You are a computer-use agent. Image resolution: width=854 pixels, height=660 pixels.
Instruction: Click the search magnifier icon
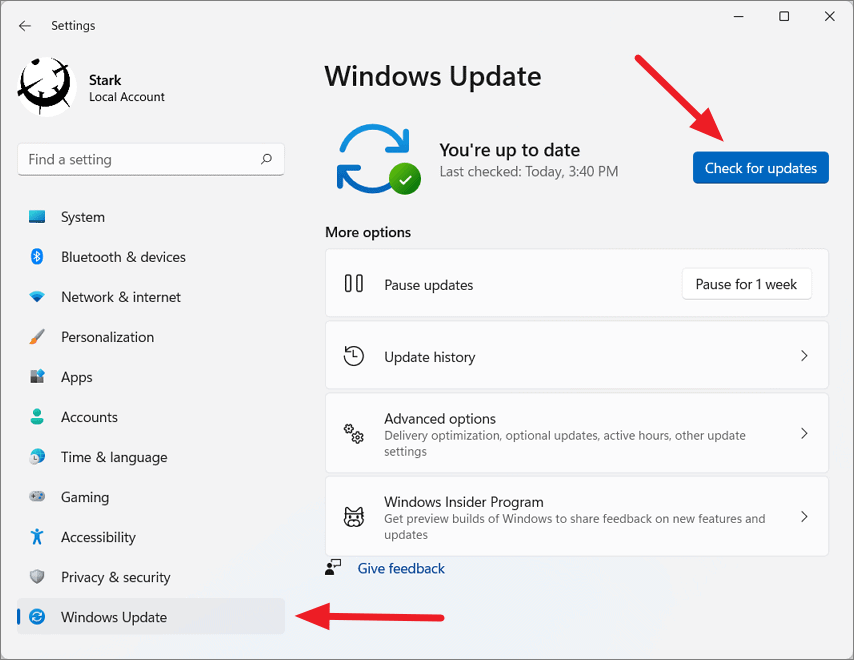[x=266, y=159]
